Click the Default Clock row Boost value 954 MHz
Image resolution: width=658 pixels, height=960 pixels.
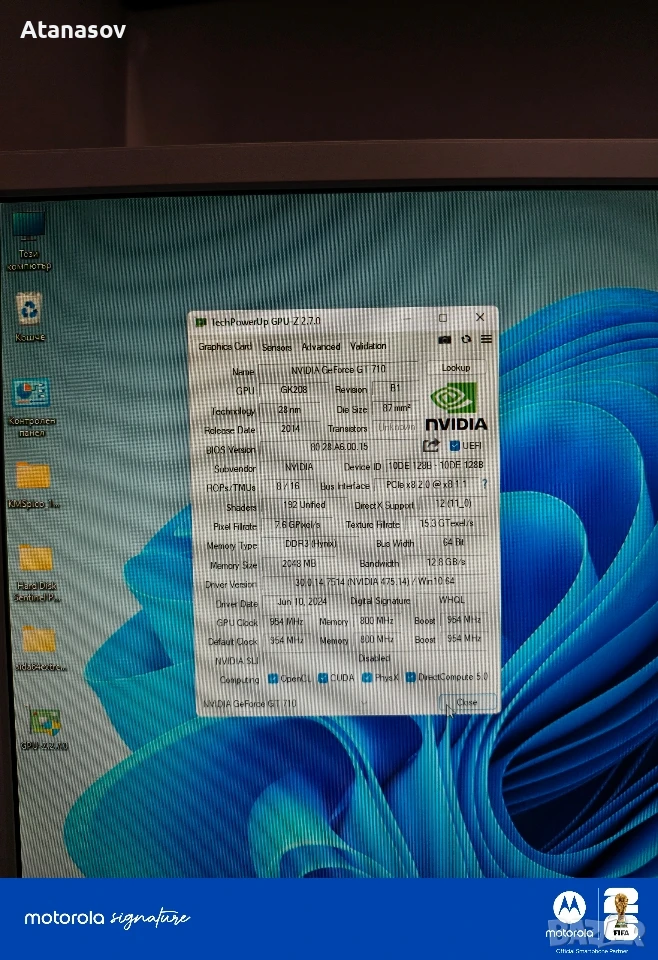tap(463, 638)
